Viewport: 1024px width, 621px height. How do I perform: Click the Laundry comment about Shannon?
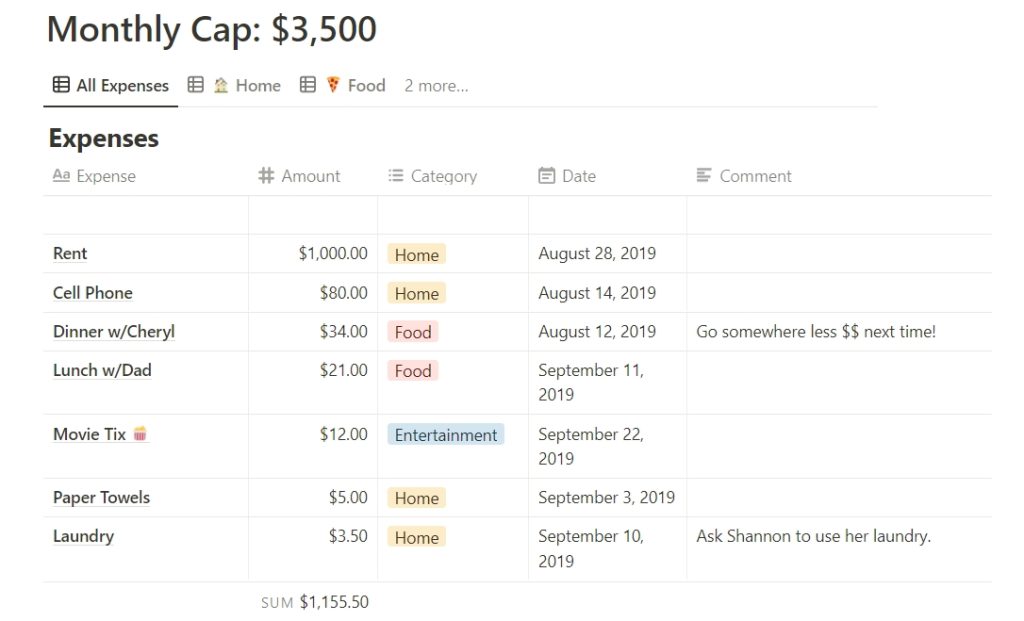click(x=813, y=536)
